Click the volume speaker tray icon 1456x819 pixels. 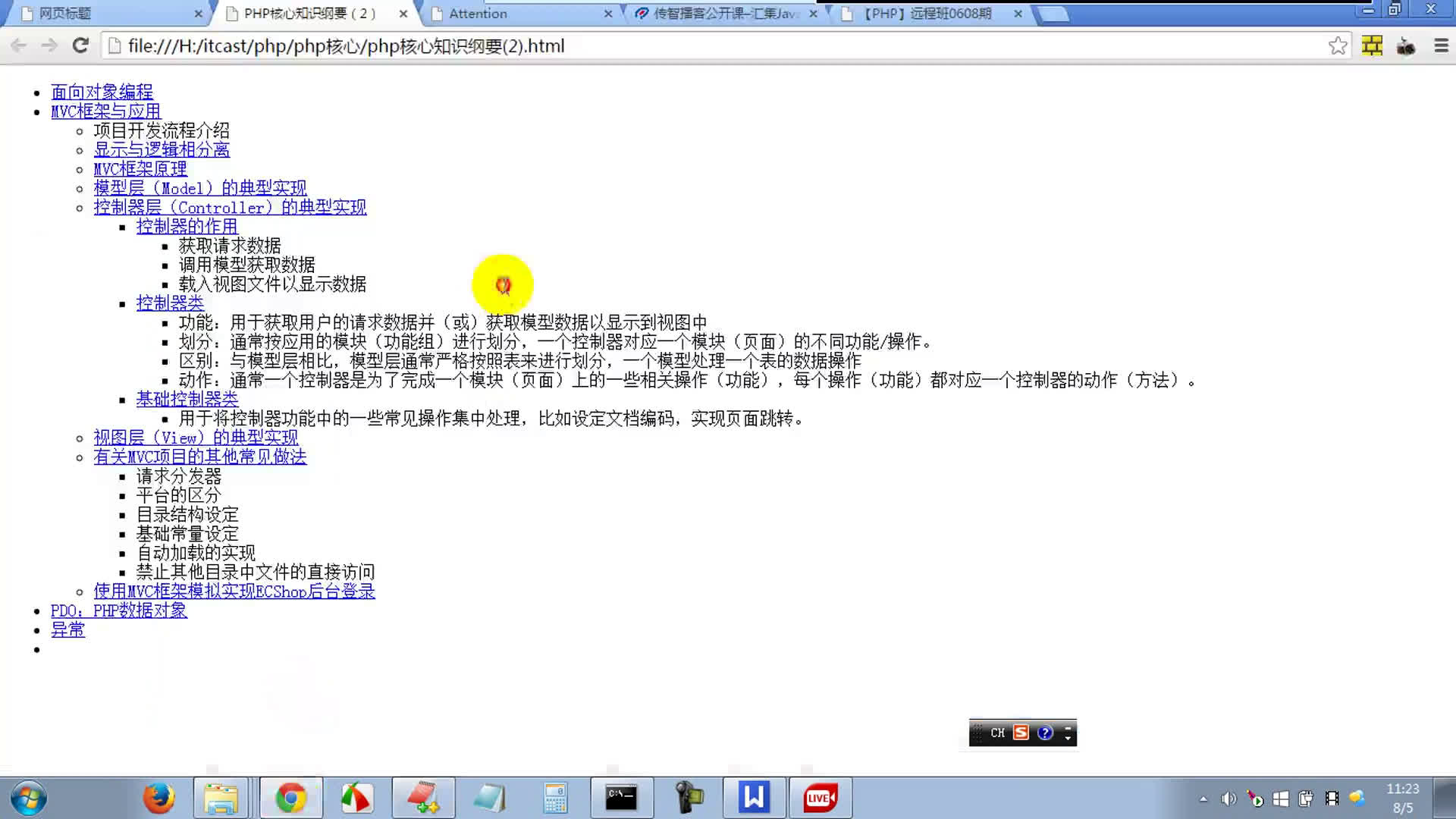(x=1228, y=799)
